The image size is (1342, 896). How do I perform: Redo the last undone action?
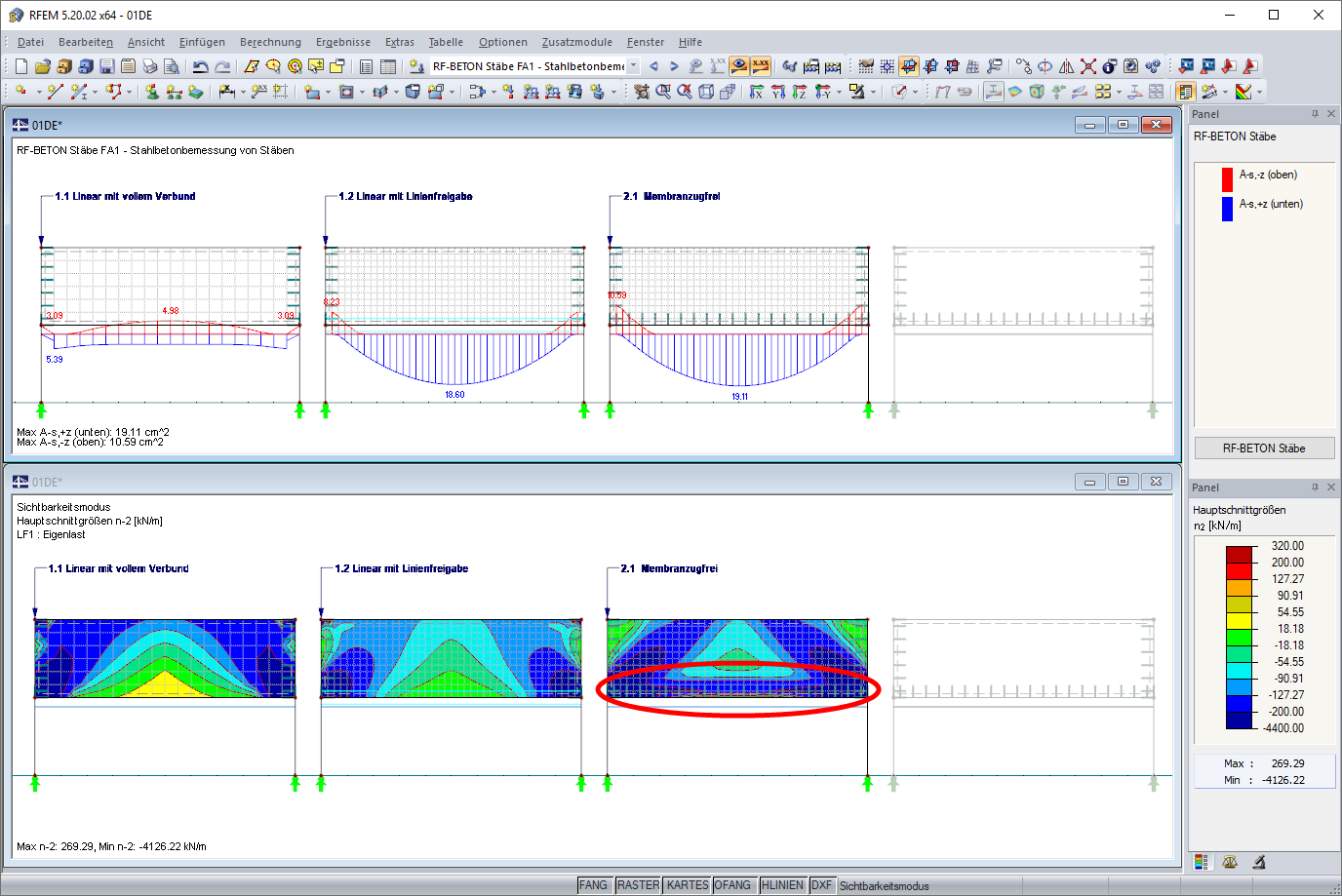click(x=222, y=66)
